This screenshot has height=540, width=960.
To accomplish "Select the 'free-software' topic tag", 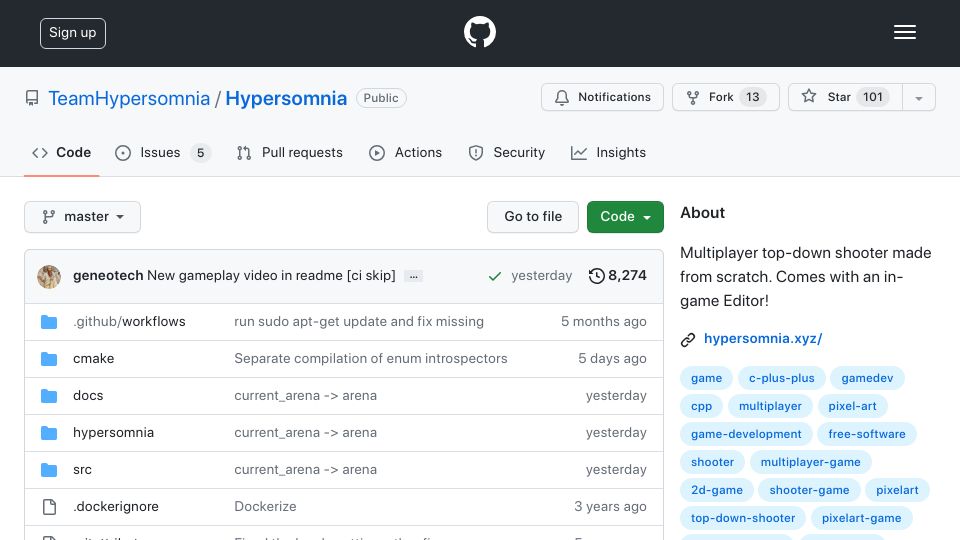I will coord(867,435).
